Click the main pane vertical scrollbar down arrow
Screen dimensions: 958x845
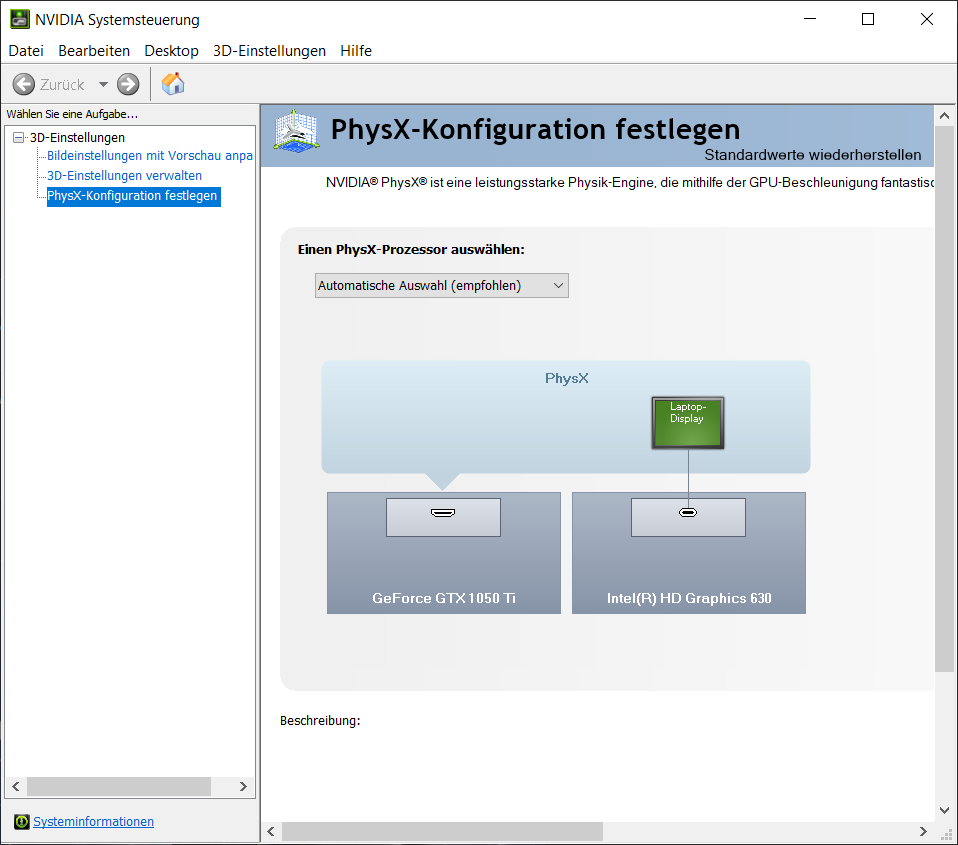click(945, 810)
